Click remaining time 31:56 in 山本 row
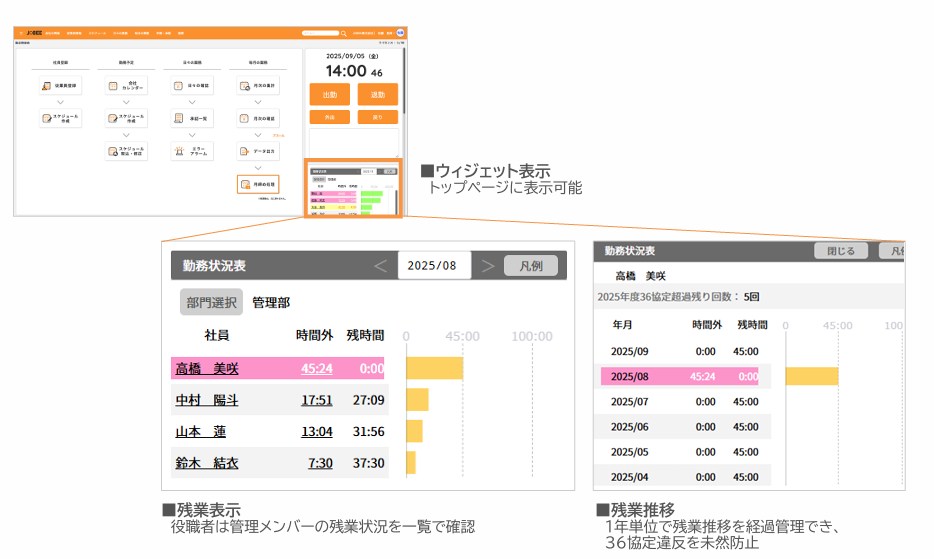Screen dimensions: 934x559 tap(369, 431)
